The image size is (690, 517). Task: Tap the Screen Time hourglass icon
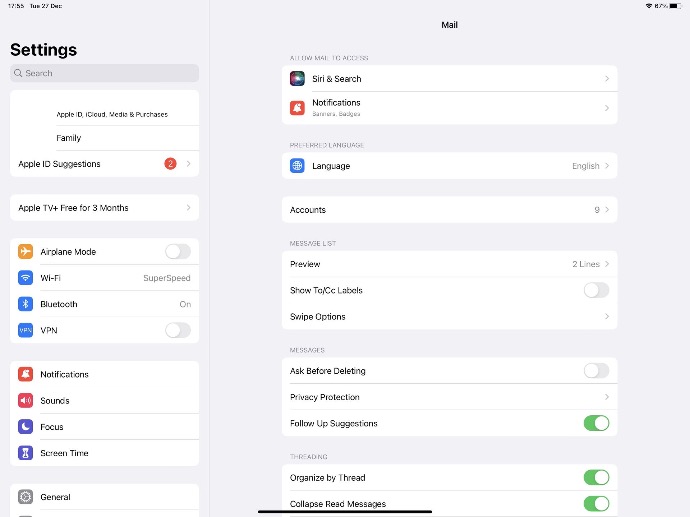click(x=25, y=453)
